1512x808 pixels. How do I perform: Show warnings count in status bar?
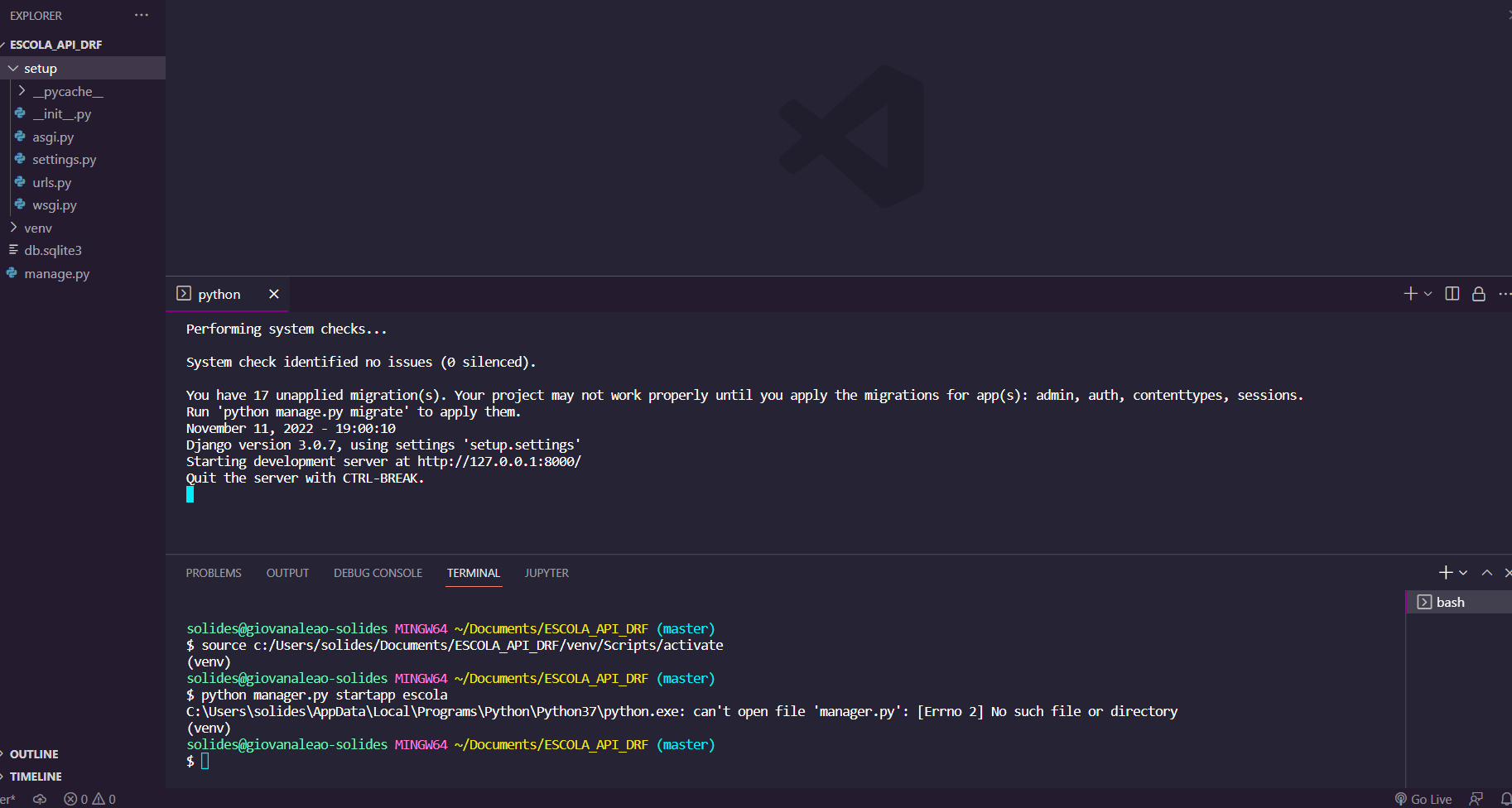pos(104,799)
